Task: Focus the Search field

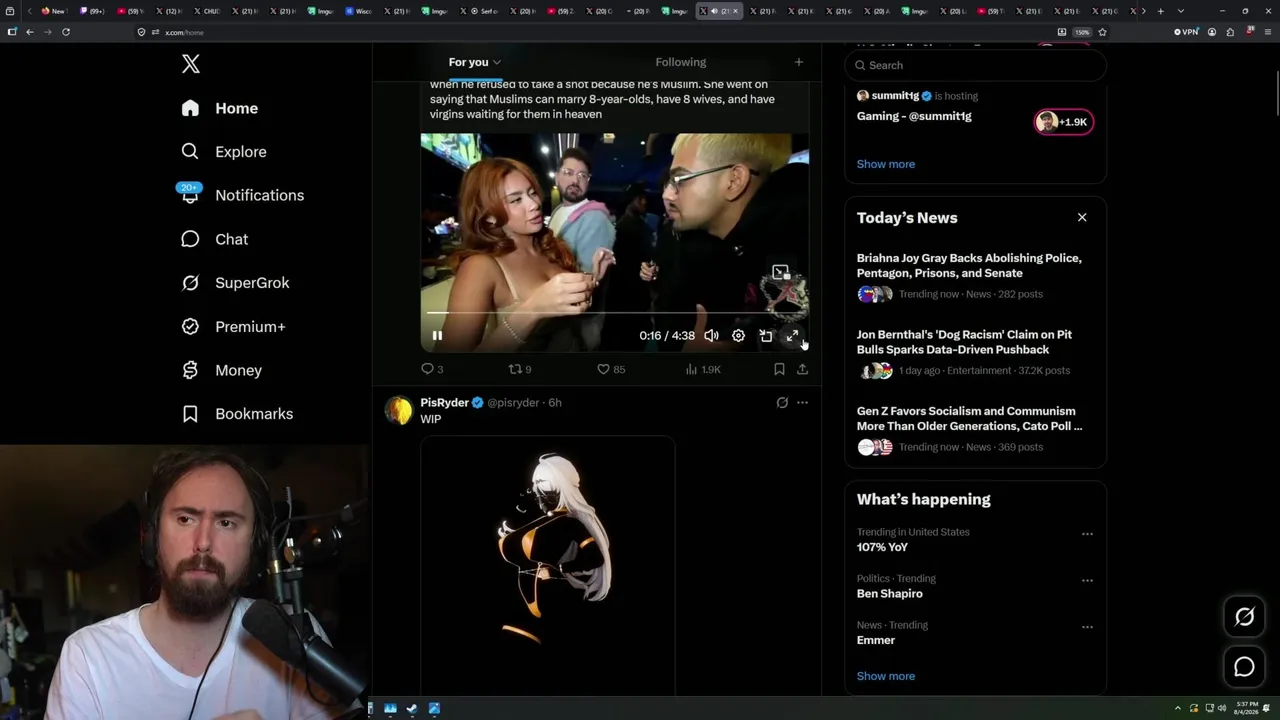Action: pos(976,65)
